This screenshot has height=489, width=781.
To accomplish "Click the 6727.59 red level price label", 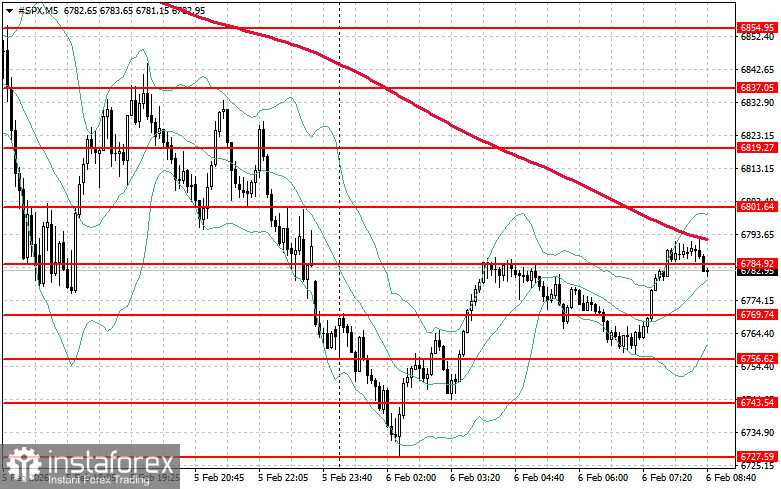I will [x=757, y=456].
